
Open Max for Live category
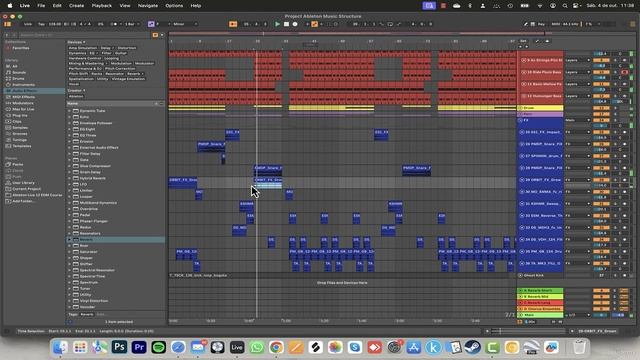[23, 109]
